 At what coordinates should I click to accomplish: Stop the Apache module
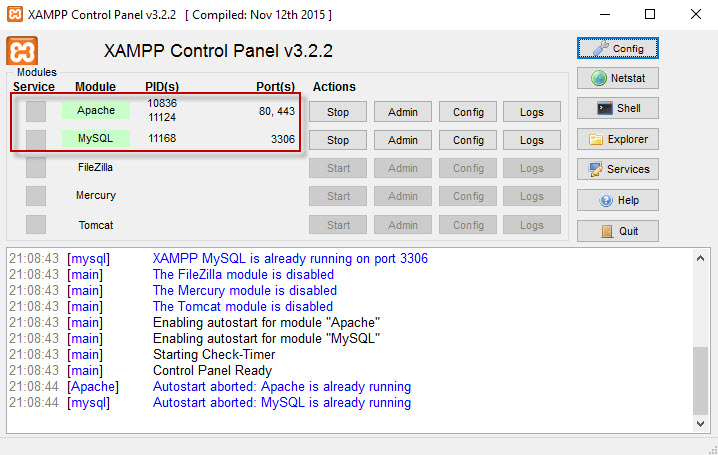338,112
